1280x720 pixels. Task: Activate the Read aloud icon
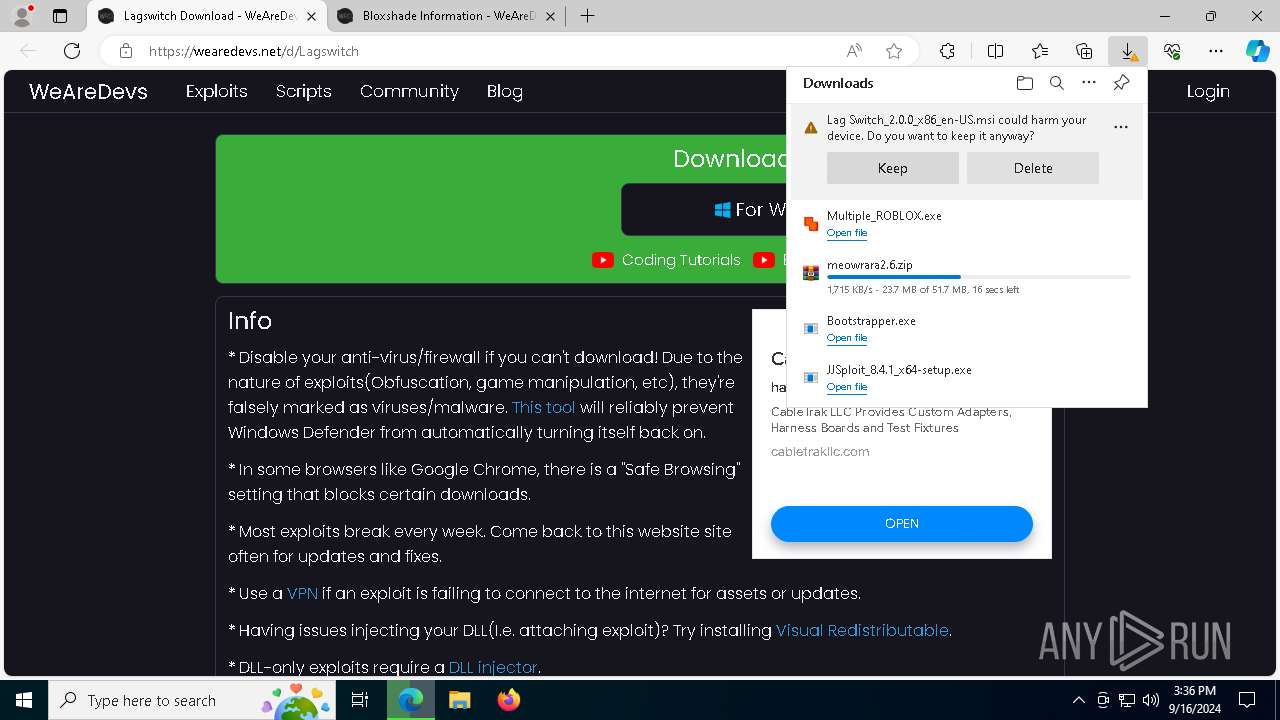point(854,51)
